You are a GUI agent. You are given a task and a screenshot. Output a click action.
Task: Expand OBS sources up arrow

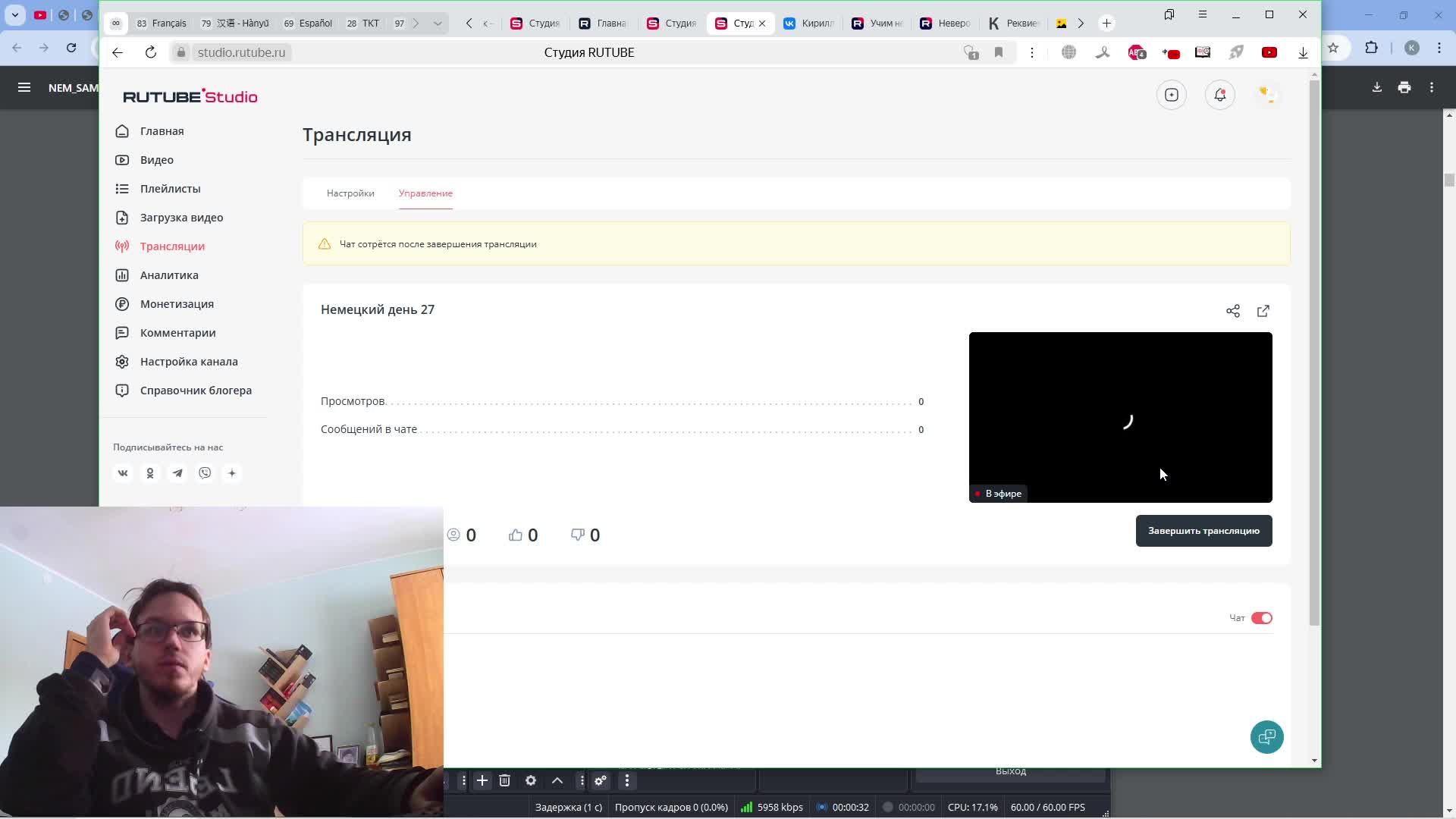click(x=557, y=780)
